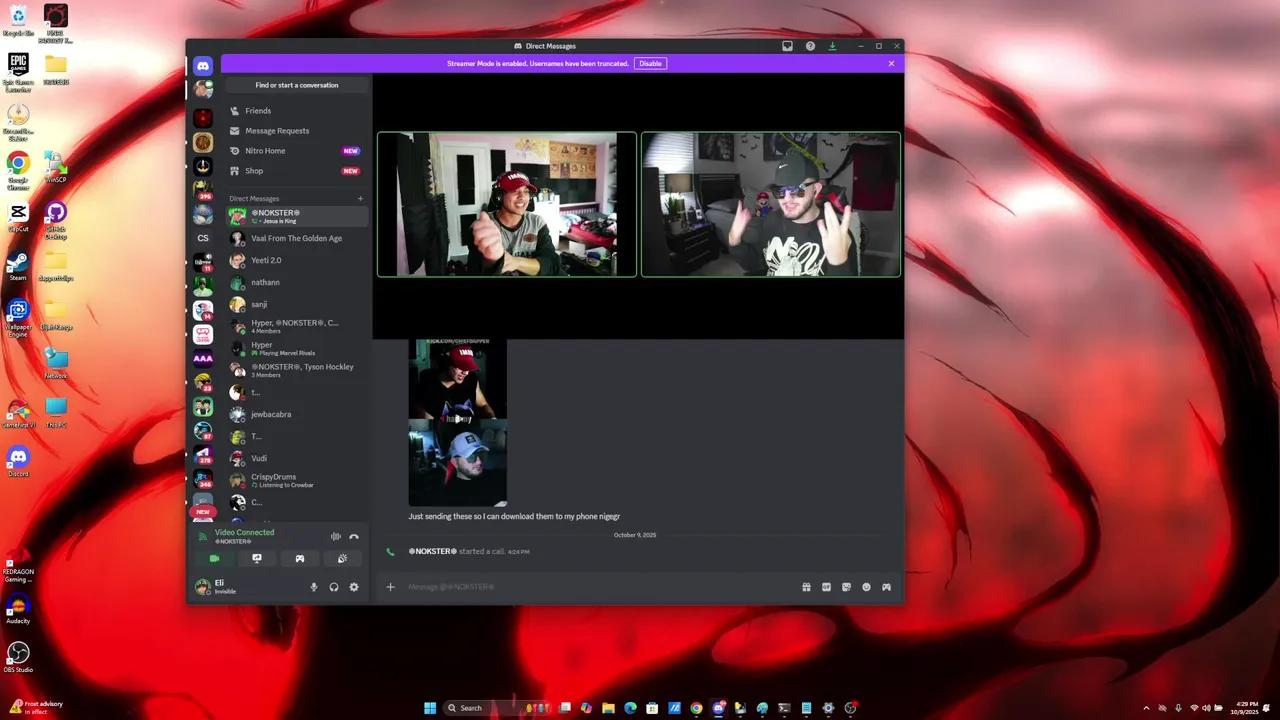Open the ®NOKSTER®, Tyson Hockley group
The image size is (1280, 720).
pyautogui.click(x=297, y=370)
